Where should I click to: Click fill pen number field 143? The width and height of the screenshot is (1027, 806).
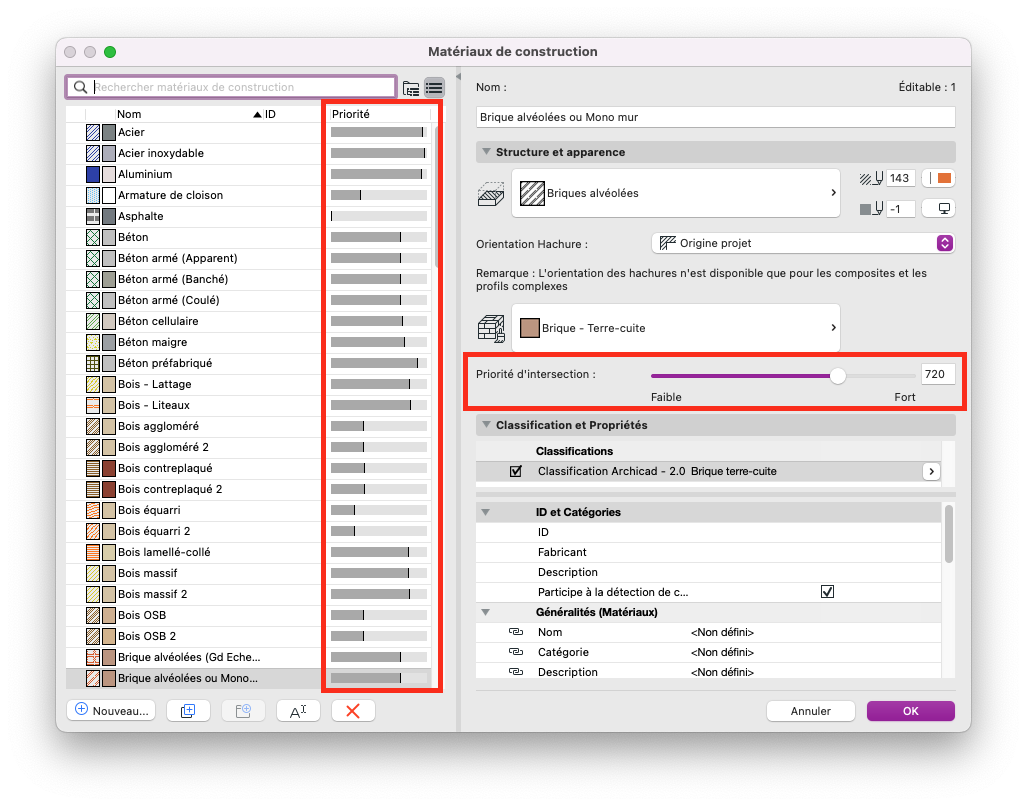click(x=901, y=178)
